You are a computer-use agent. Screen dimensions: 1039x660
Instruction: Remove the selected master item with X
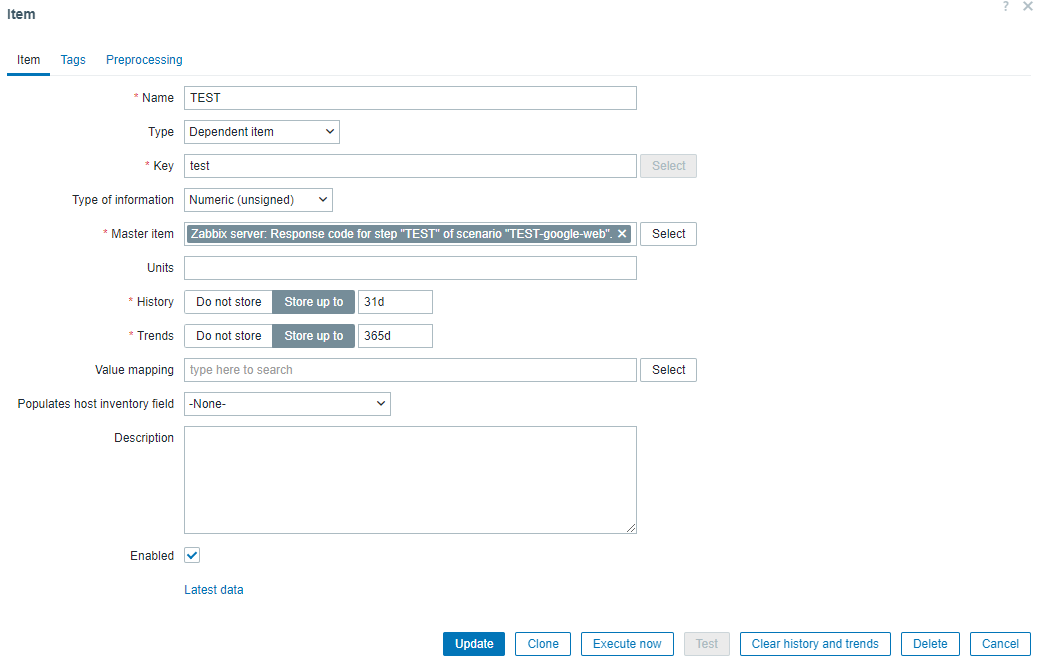622,234
